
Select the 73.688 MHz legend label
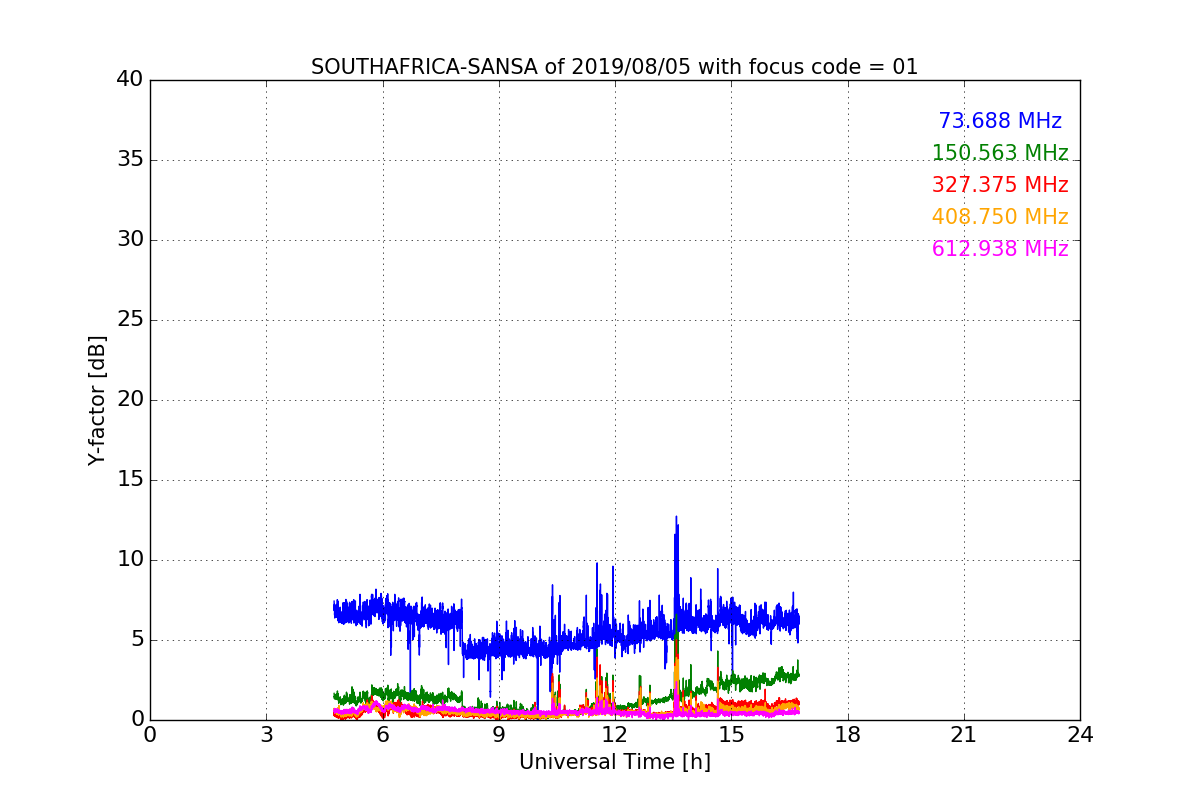tap(1000, 121)
